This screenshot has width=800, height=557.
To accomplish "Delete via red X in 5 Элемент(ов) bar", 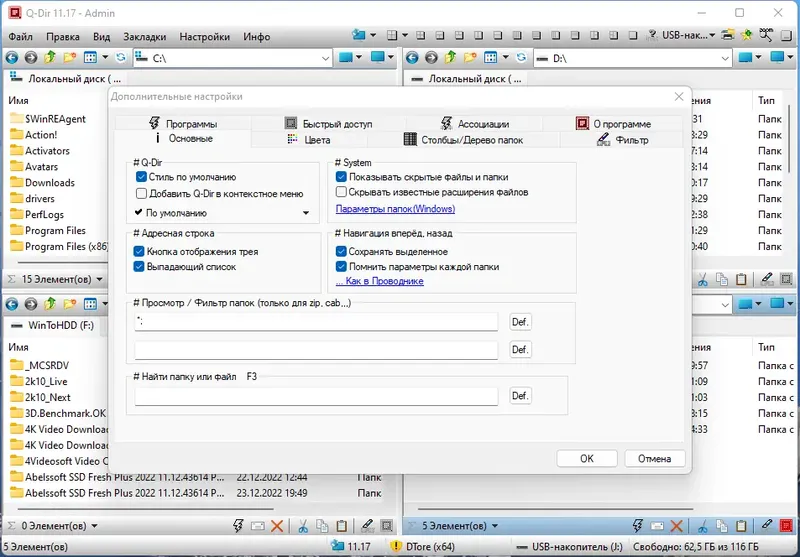I will 677,526.
